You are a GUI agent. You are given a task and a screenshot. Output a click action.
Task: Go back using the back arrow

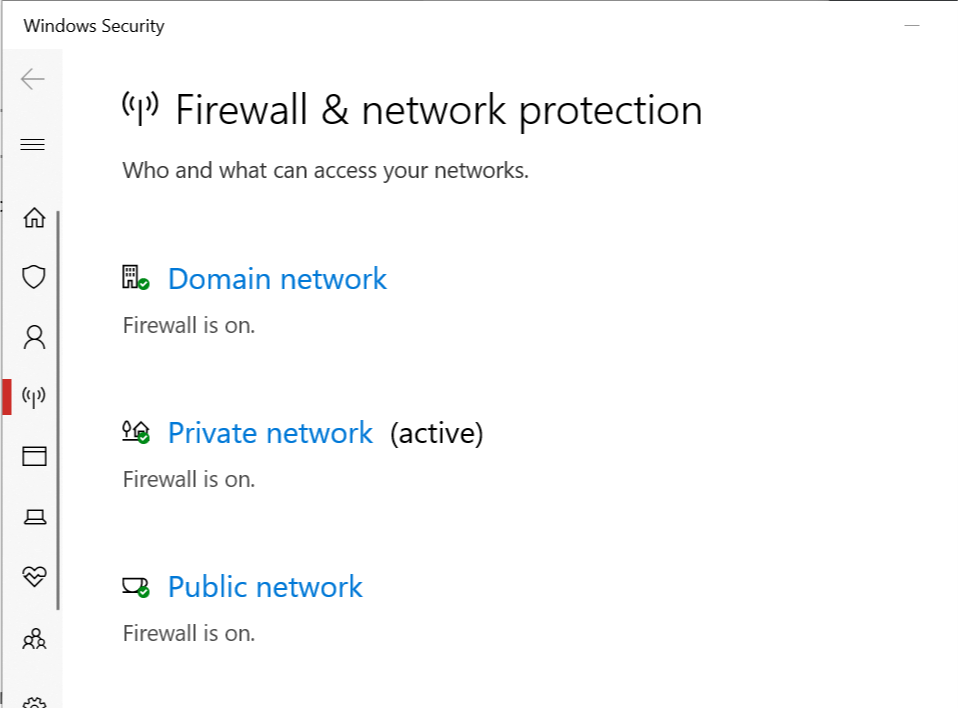(33, 79)
